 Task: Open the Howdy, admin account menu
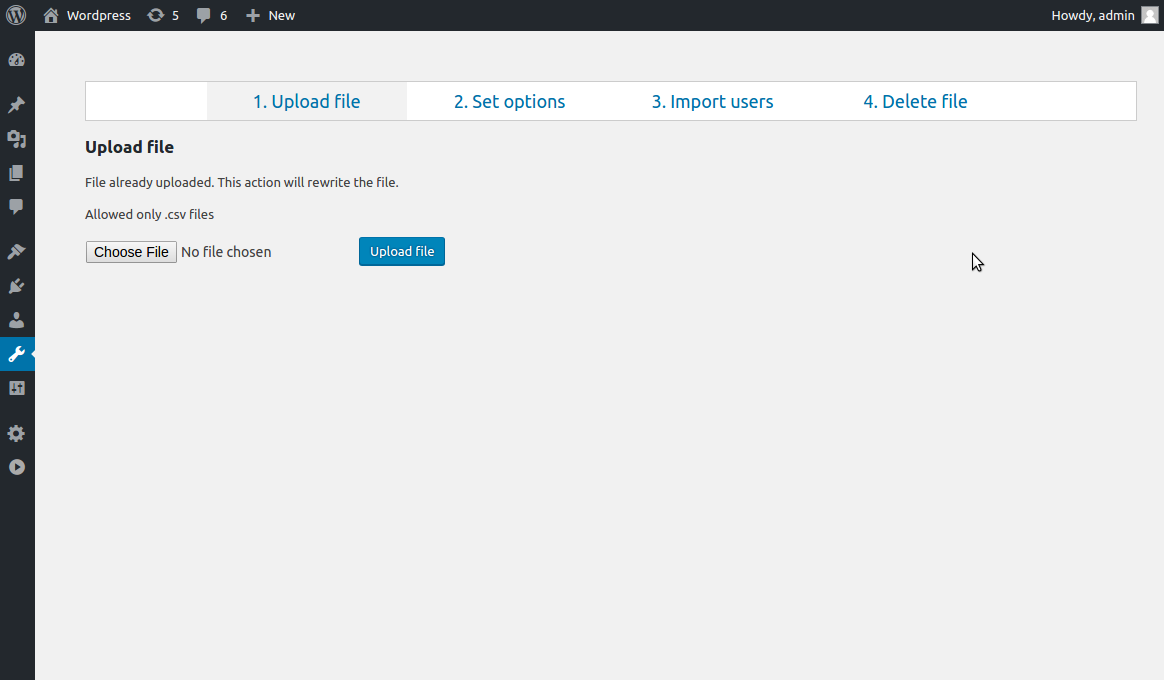click(1104, 16)
